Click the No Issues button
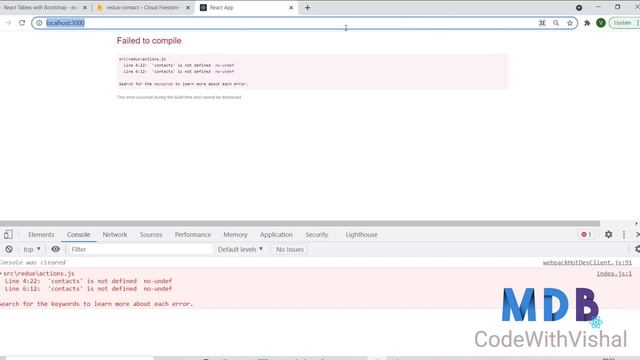Viewport: 640px width, 360px height. [x=290, y=249]
